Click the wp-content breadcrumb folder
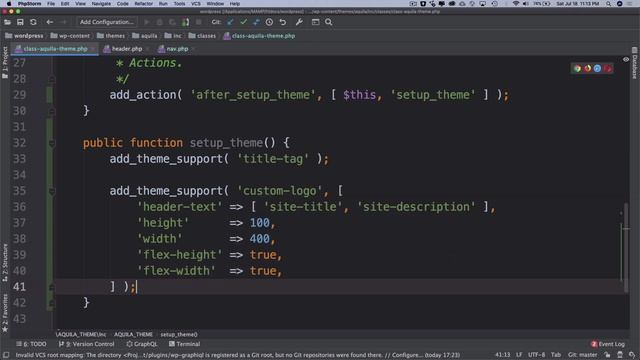 pyautogui.click(x=70, y=36)
